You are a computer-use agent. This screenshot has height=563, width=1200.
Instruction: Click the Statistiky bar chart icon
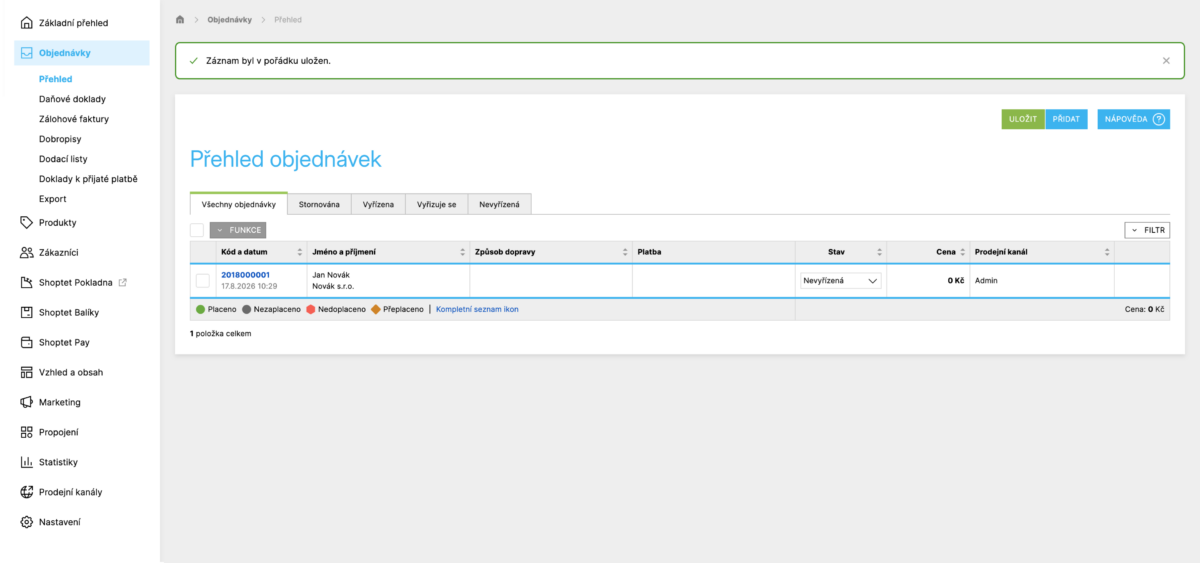click(x=27, y=463)
